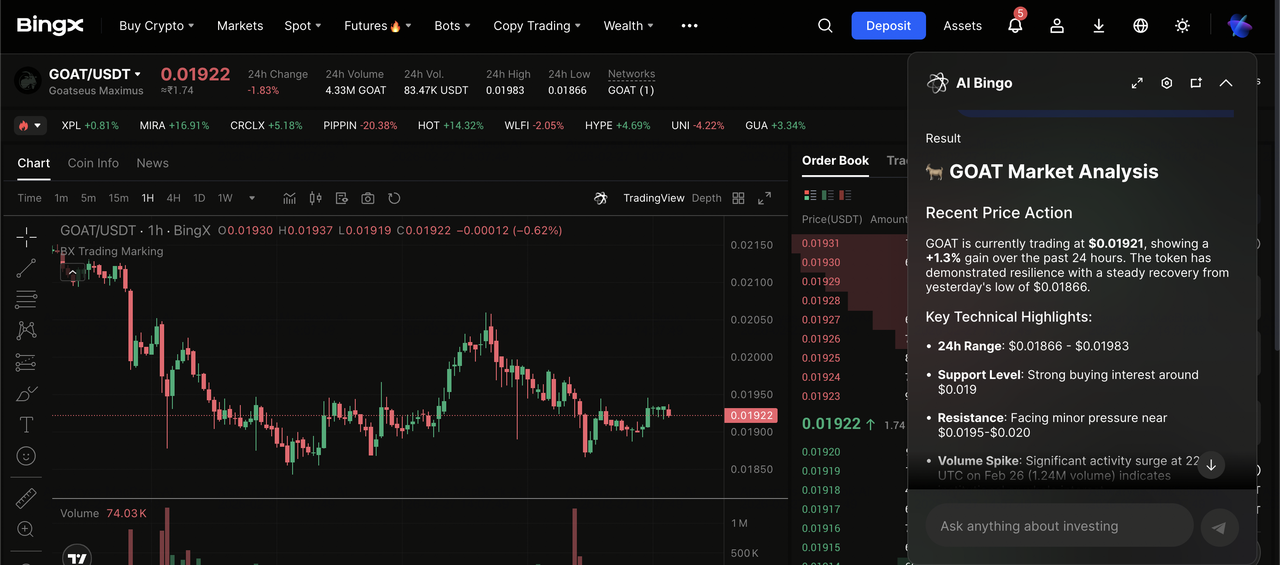Take a chart snapshot with camera icon
Screen dimensions: 1280x565
click(368, 198)
